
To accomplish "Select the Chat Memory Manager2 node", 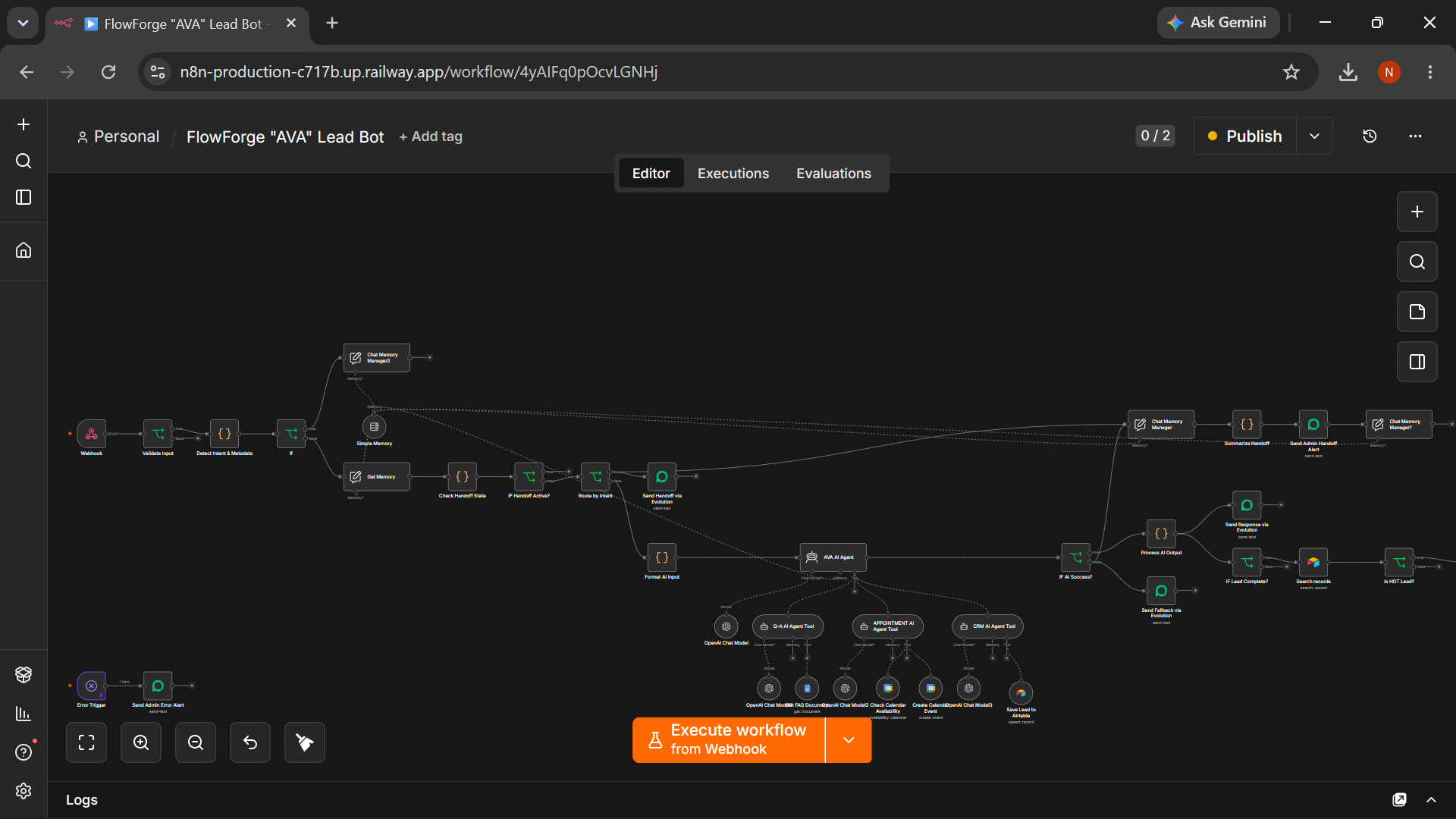I will pos(377,358).
